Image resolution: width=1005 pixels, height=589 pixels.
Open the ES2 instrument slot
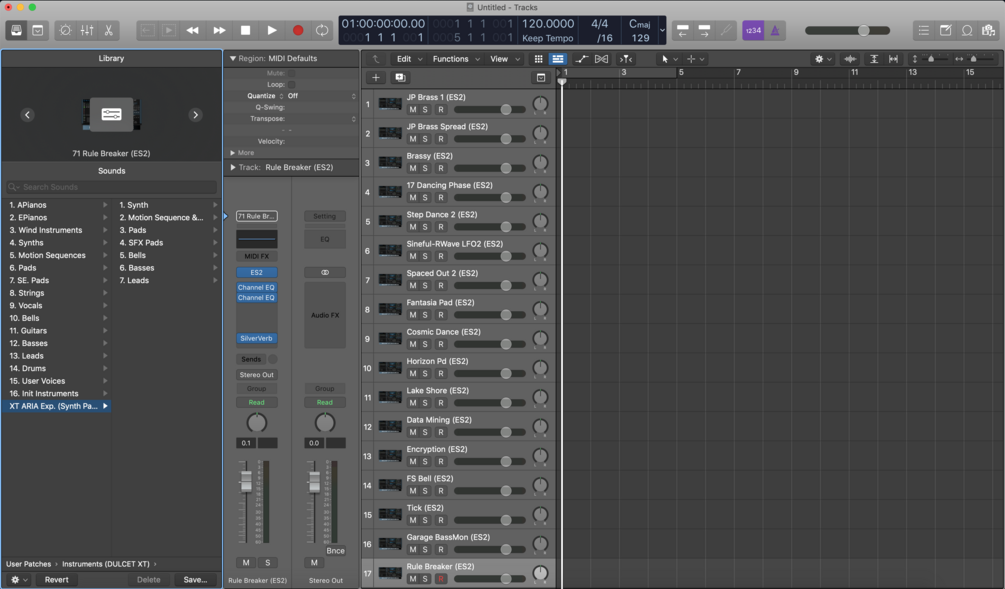[x=256, y=272]
